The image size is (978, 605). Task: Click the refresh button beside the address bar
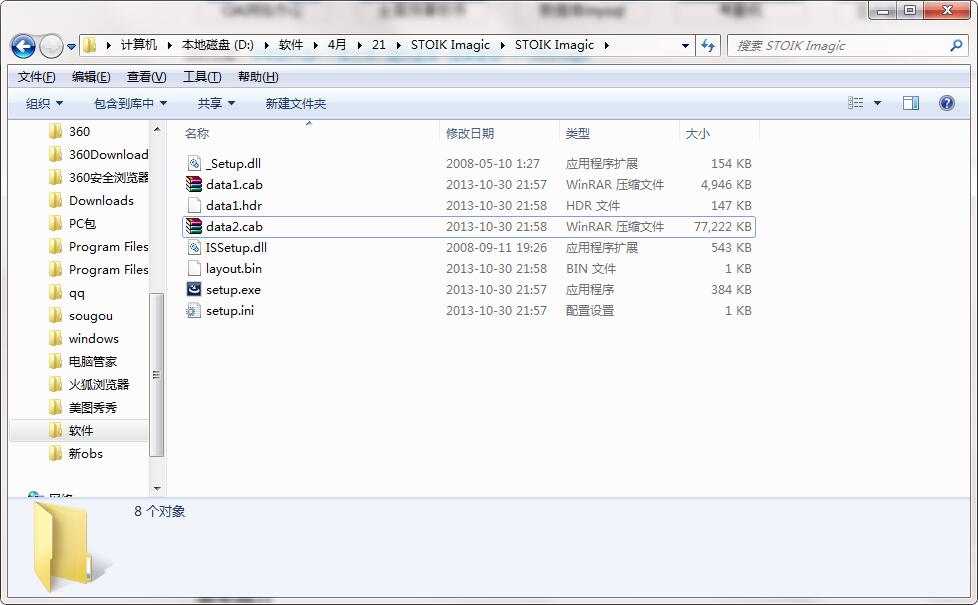708,46
